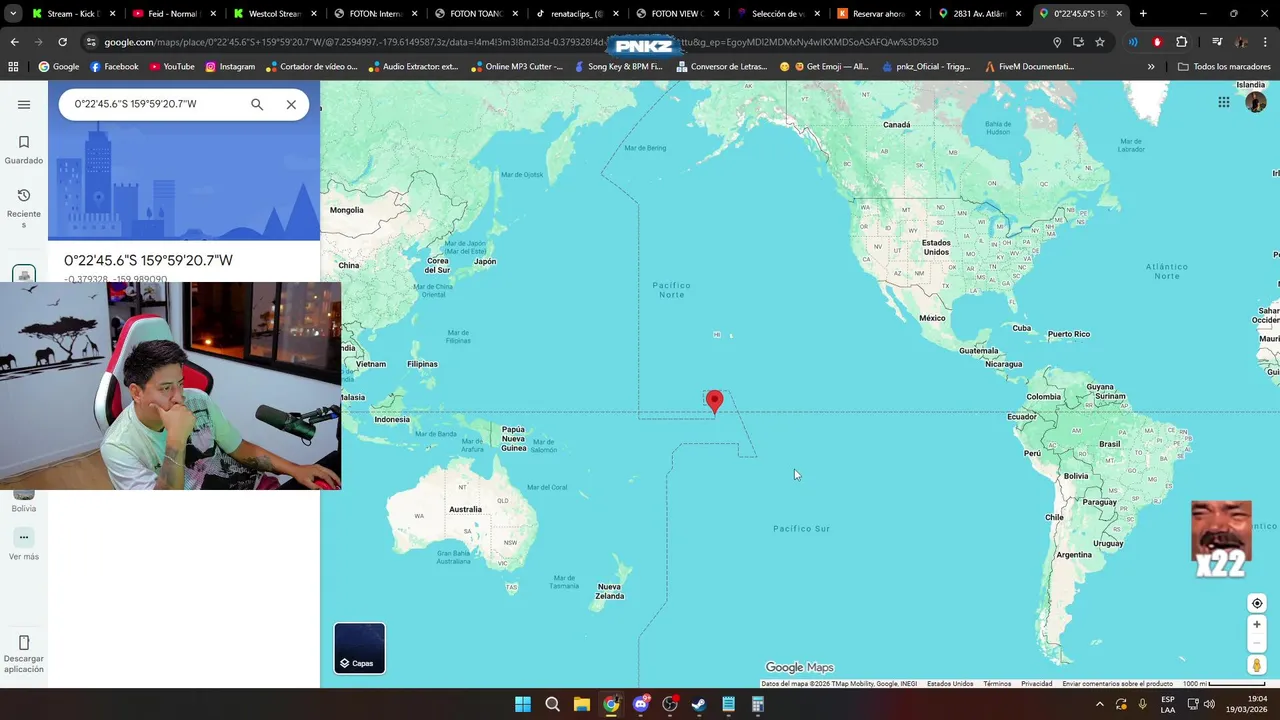The height and width of the screenshot is (720, 1280).
Task: Clear the coordinates search with the X
Action: point(291,104)
